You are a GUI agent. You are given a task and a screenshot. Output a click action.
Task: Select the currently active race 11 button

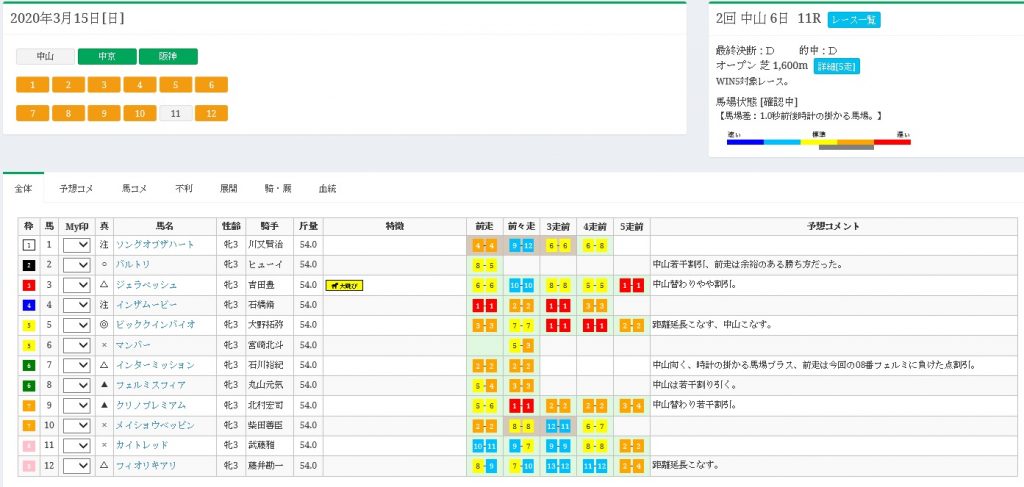(176, 114)
